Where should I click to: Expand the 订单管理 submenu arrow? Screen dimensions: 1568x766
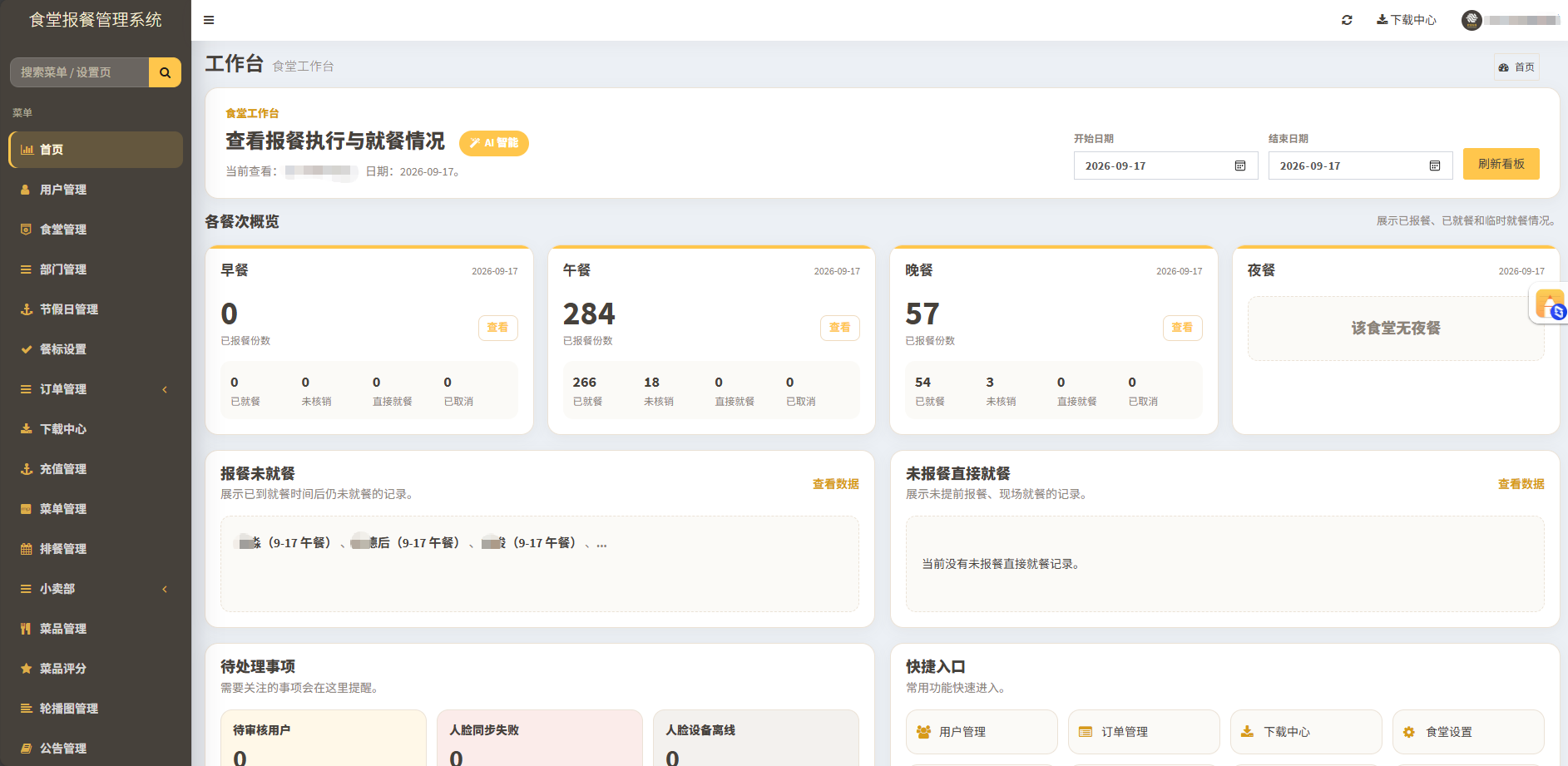165,389
